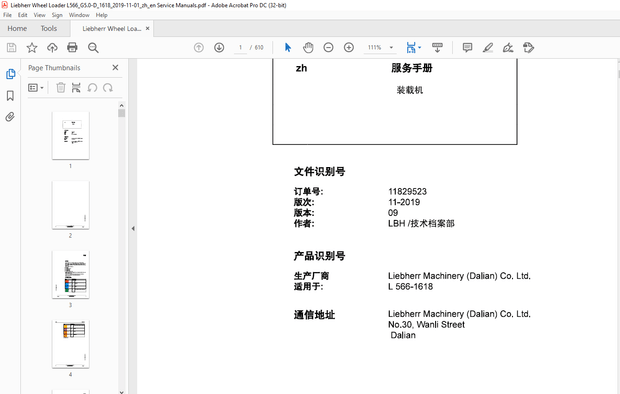Zoom out with the minus icon
This screenshot has height=394, width=620.
point(328,47)
